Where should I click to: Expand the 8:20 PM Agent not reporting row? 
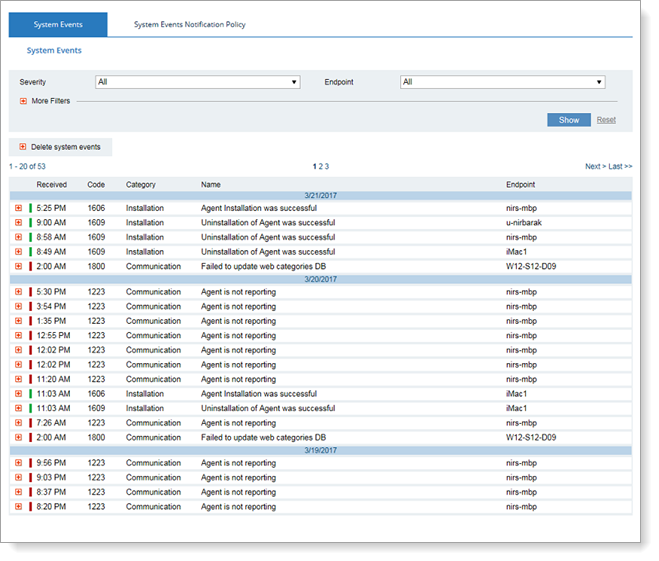[18, 507]
